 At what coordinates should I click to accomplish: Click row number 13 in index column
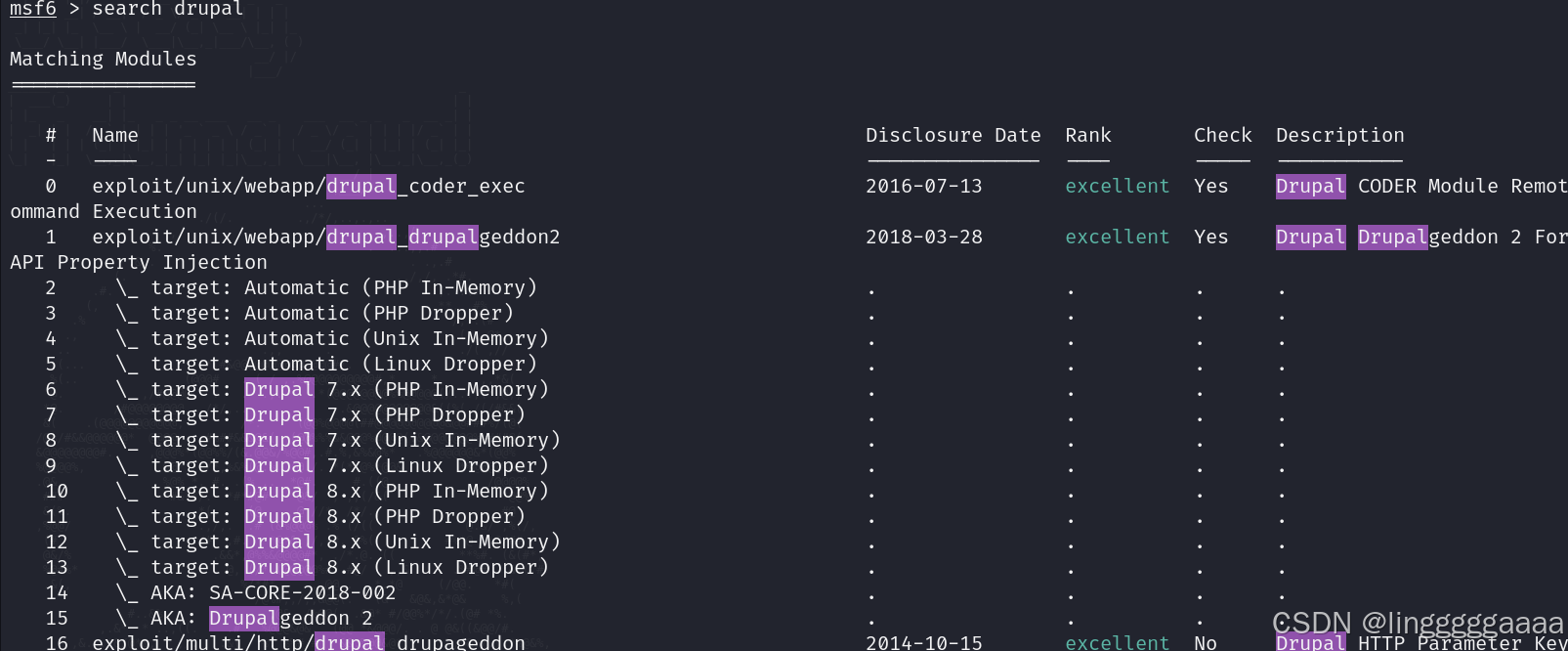[x=57, y=568]
